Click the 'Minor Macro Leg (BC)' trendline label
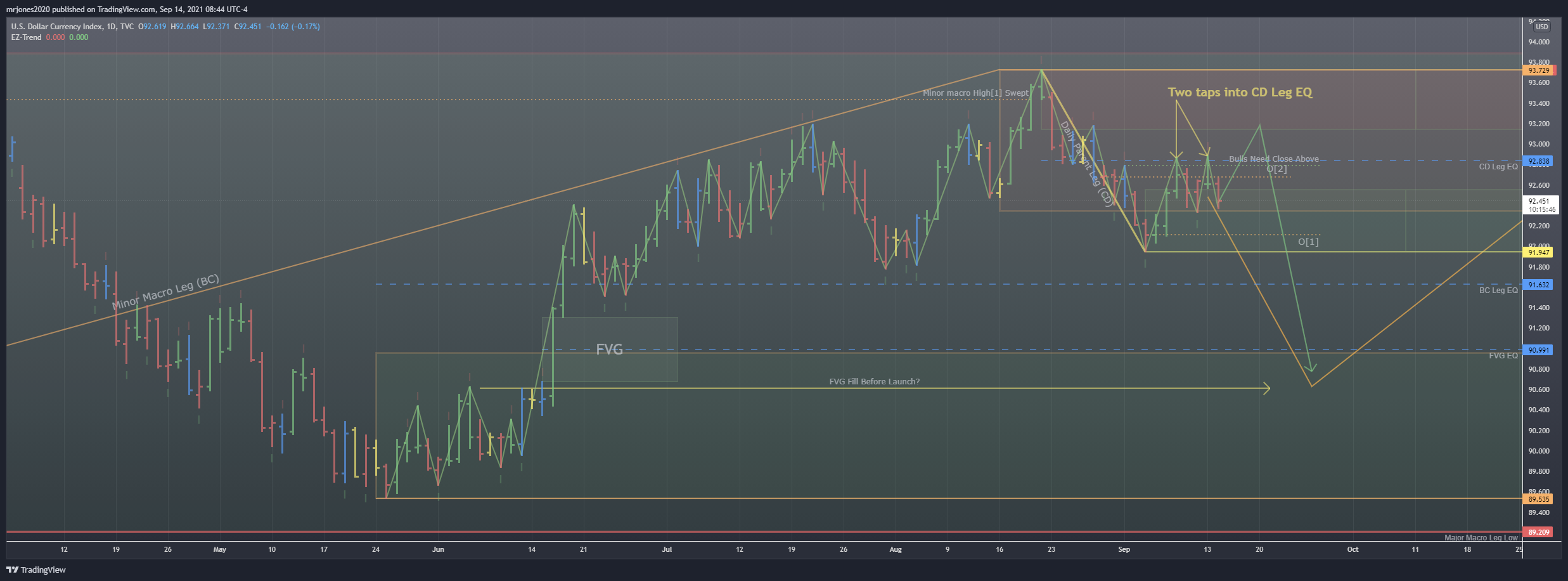 point(166,292)
